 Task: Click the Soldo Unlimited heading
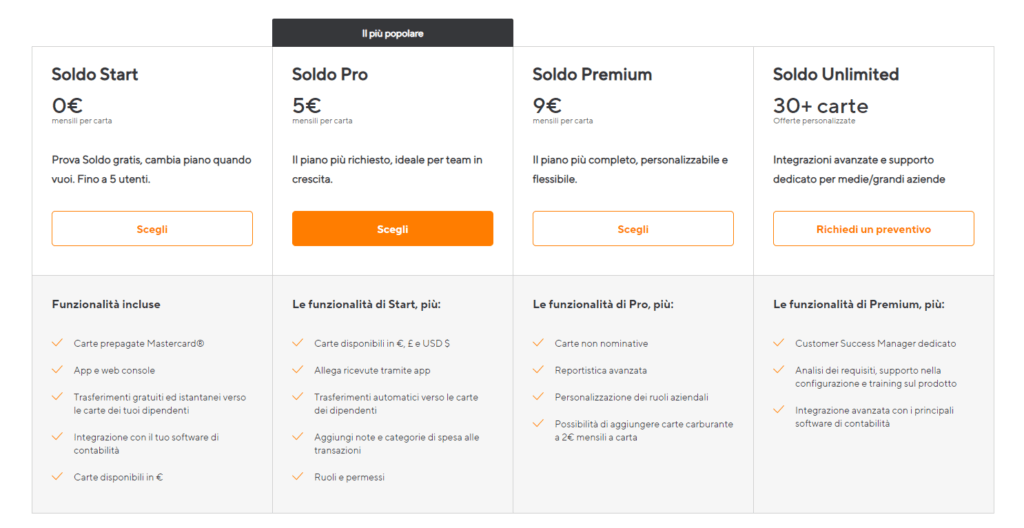point(836,74)
